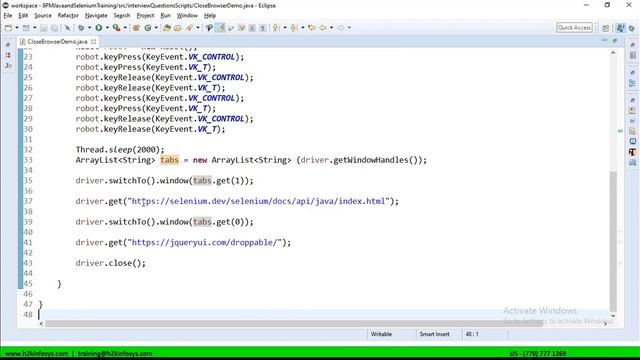Open the Refactor menu

tap(68, 16)
